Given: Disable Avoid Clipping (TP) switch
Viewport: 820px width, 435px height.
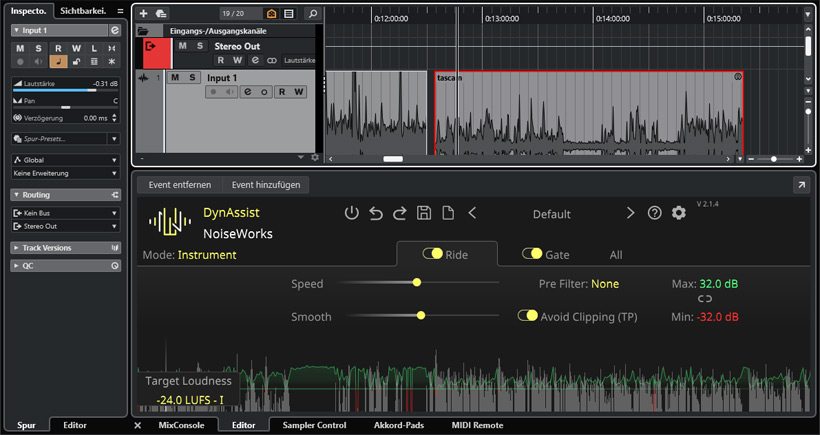Looking at the screenshot, I should (527, 316).
